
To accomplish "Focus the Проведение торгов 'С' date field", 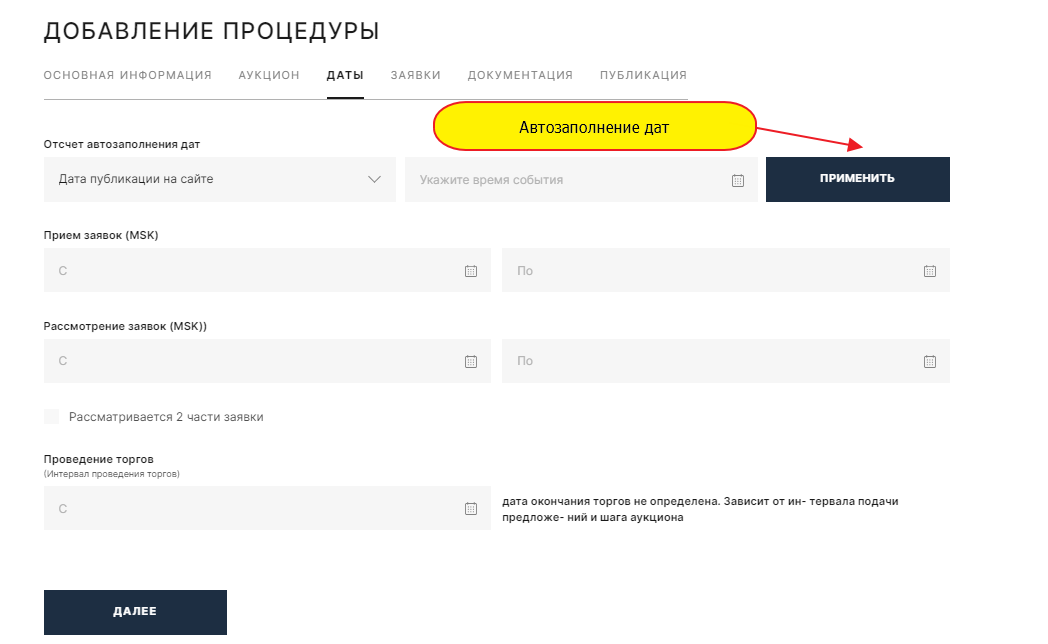I will (250, 509).
